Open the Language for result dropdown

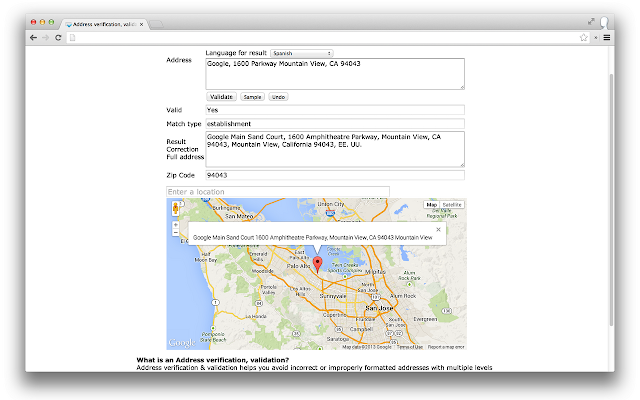(302, 53)
